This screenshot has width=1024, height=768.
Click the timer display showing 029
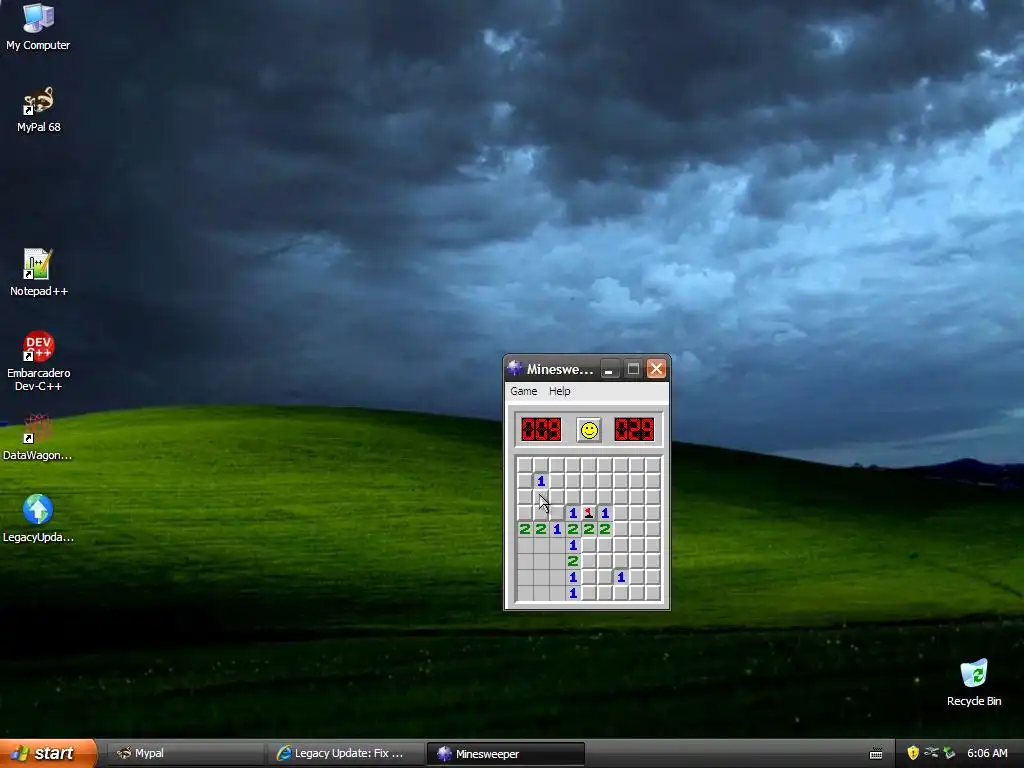pos(634,430)
